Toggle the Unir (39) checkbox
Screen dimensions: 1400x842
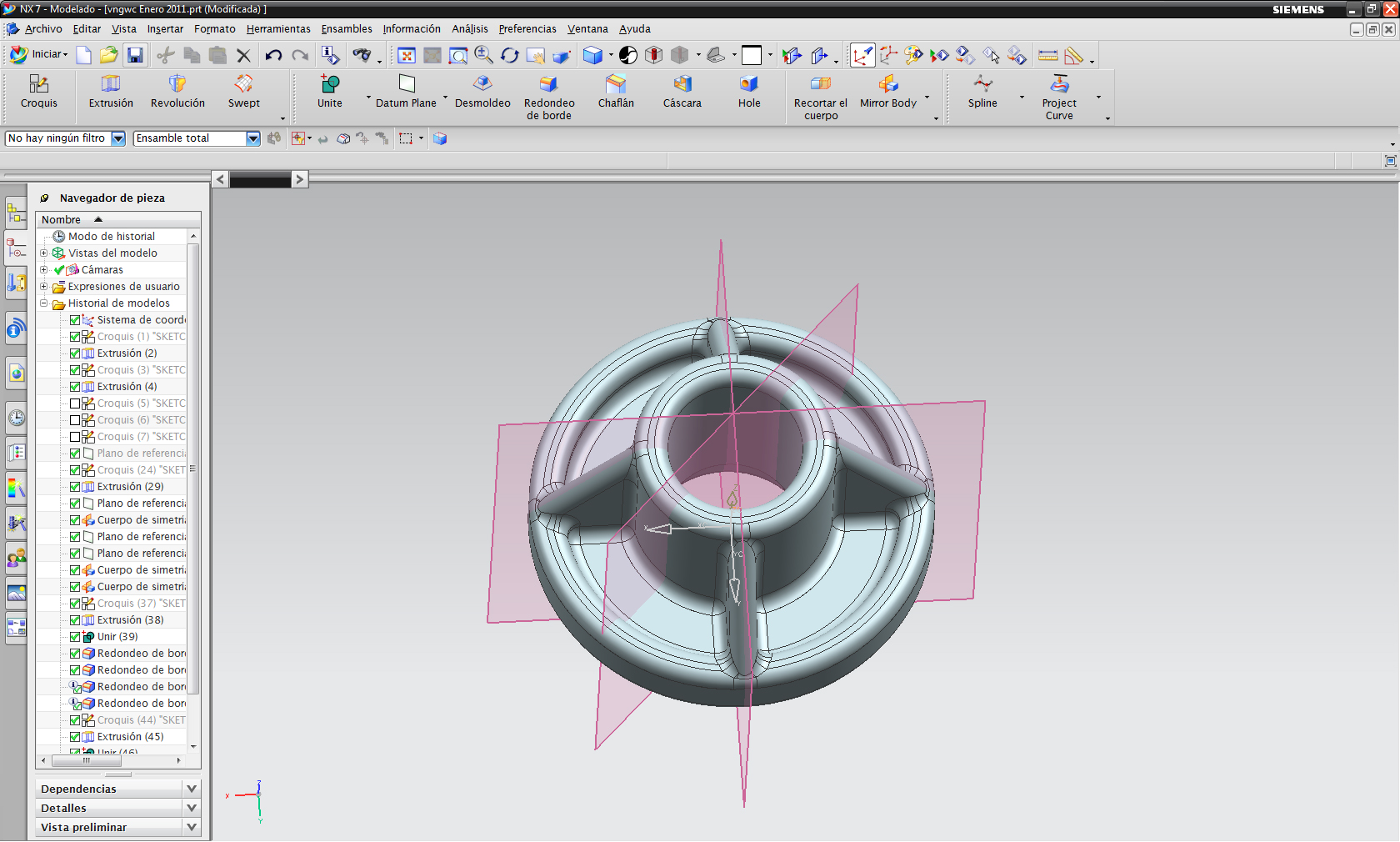75,637
